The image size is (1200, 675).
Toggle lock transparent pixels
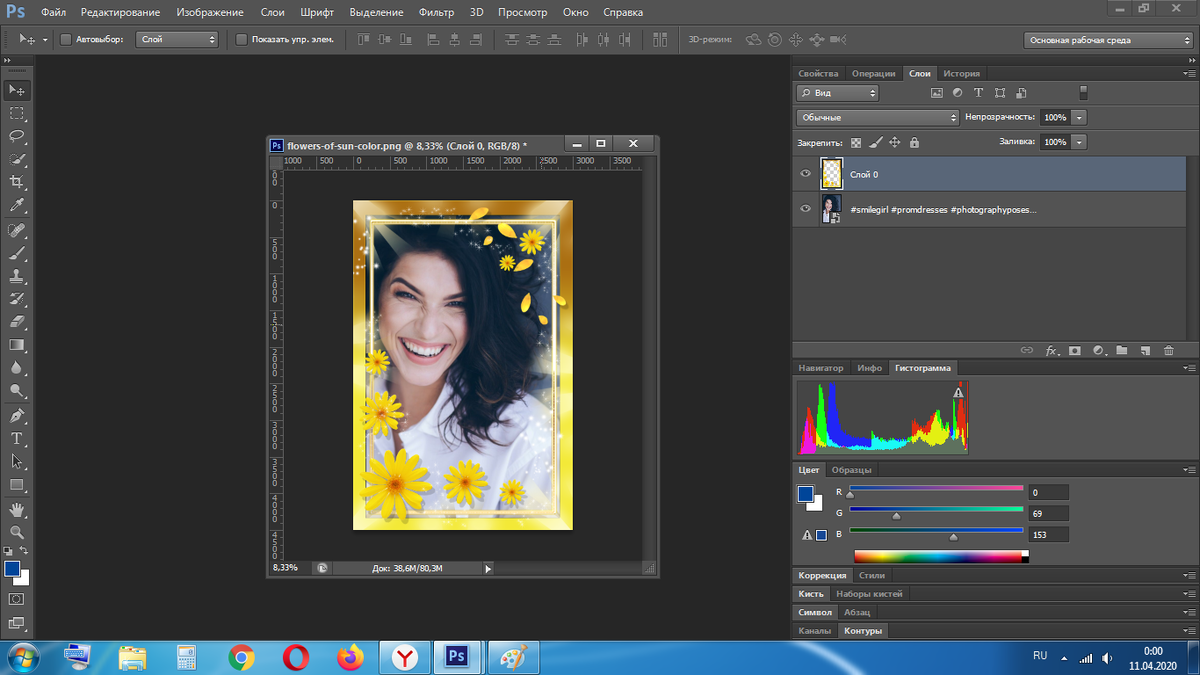(x=856, y=143)
